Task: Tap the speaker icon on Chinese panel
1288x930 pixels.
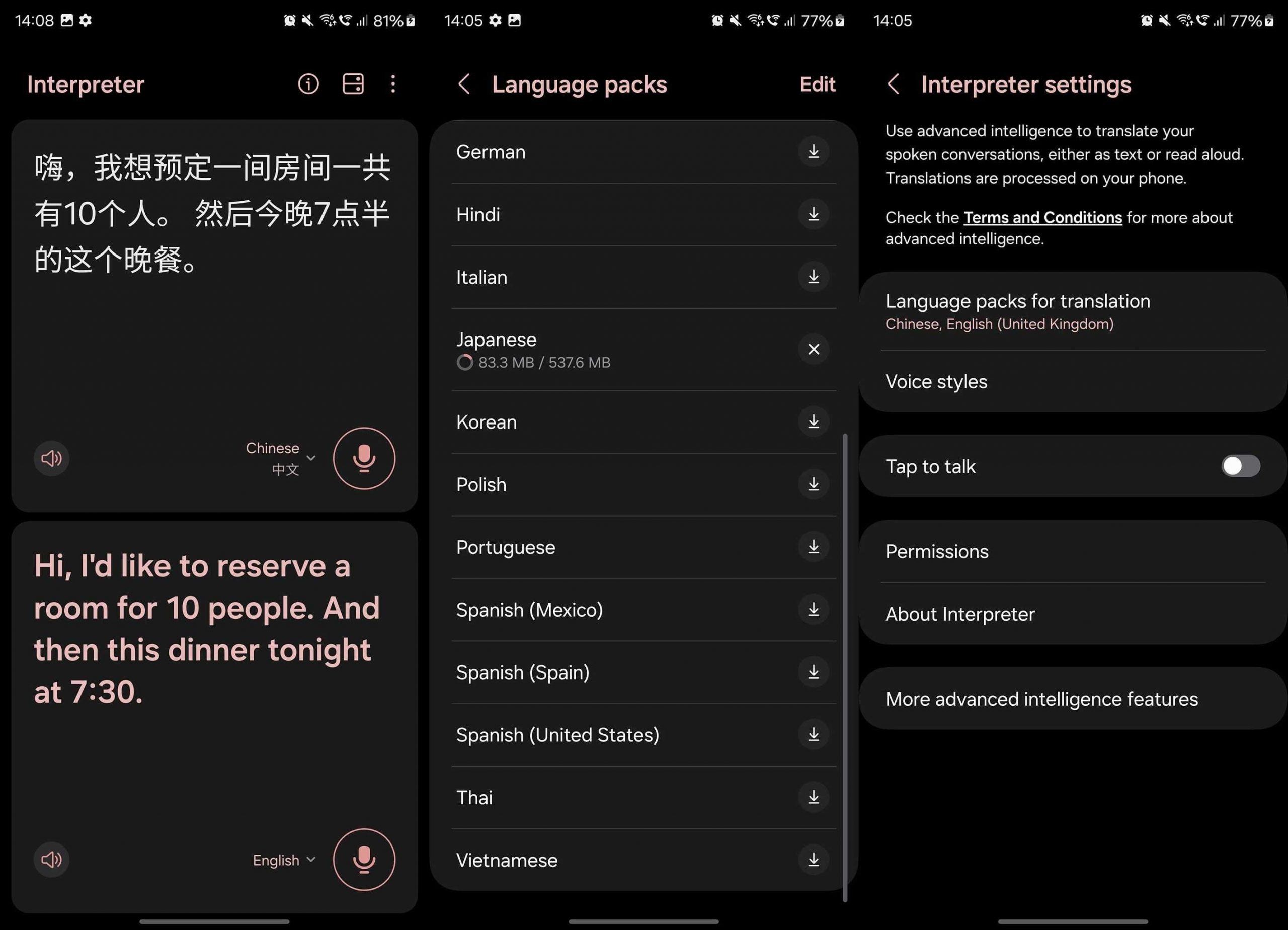Action: pyautogui.click(x=51, y=457)
